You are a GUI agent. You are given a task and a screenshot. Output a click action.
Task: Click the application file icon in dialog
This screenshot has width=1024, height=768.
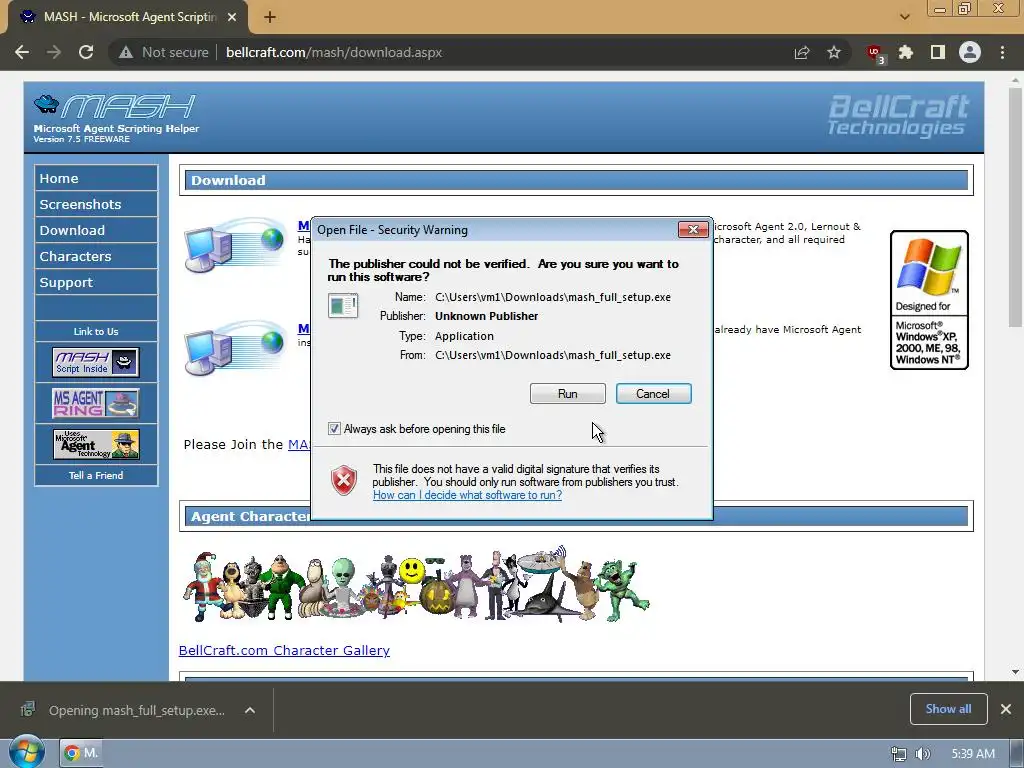(x=343, y=306)
